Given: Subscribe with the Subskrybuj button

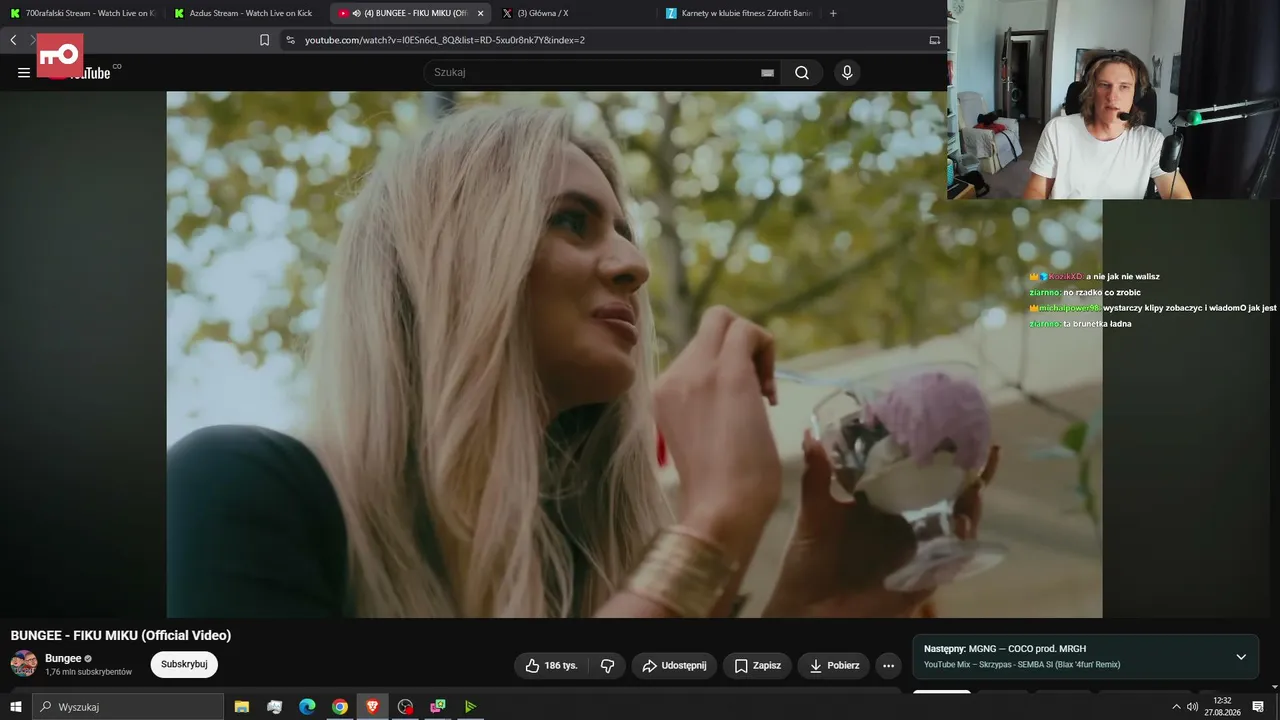Looking at the screenshot, I should (x=184, y=664).
